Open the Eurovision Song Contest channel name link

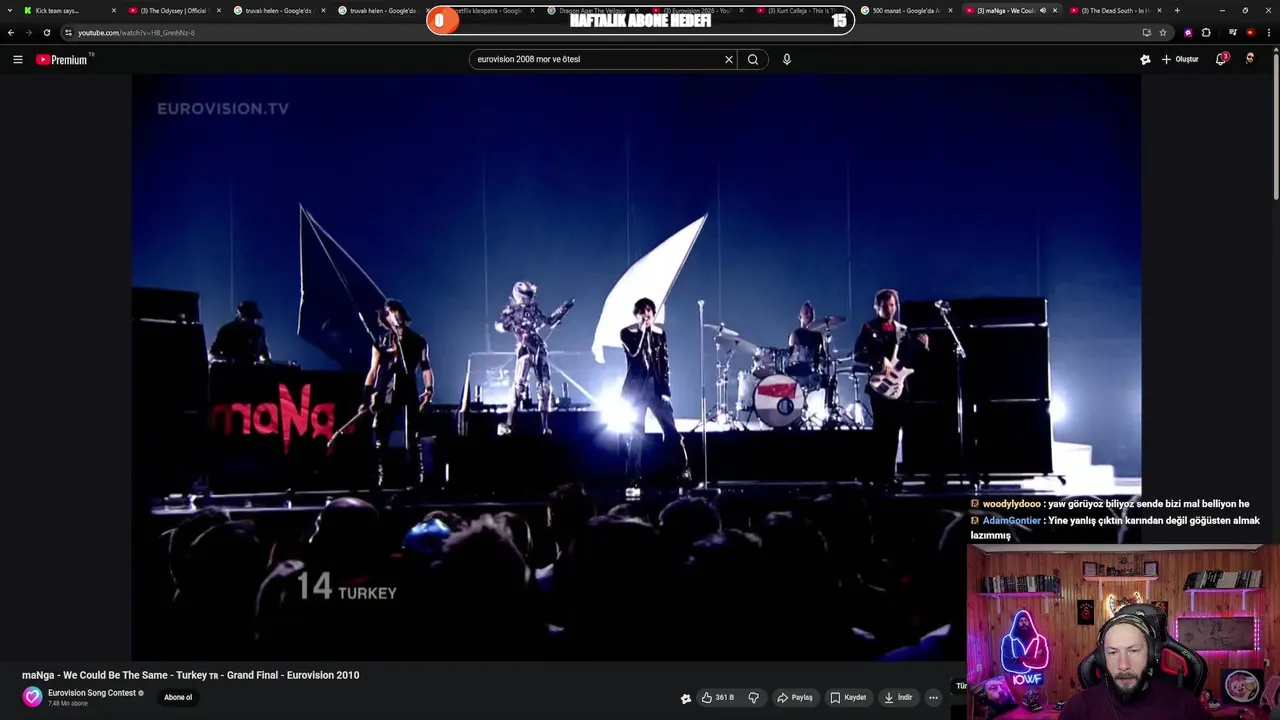click(x=92, y=693)
